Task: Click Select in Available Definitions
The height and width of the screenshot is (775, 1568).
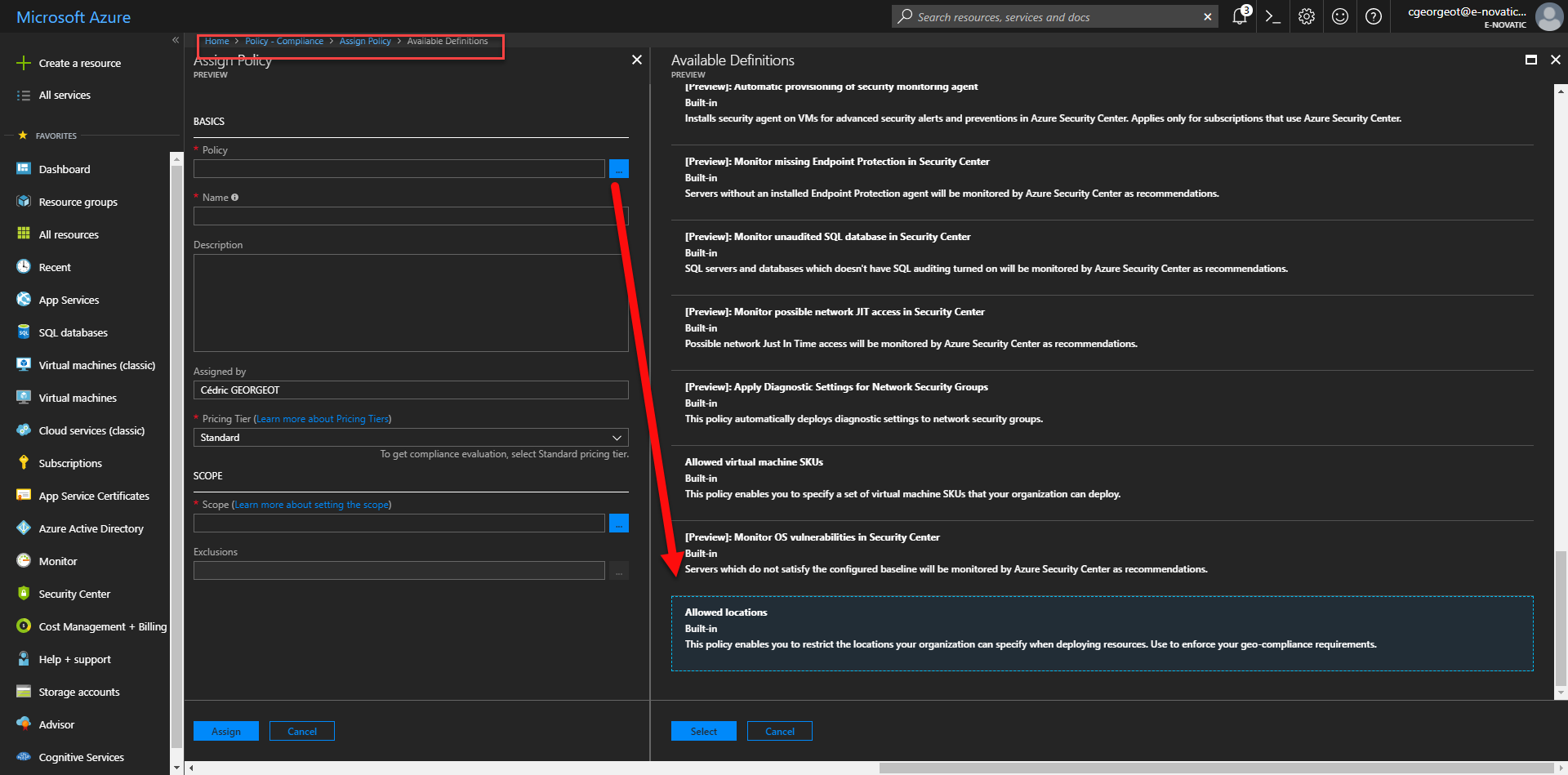Action: [x=704, y=731]
